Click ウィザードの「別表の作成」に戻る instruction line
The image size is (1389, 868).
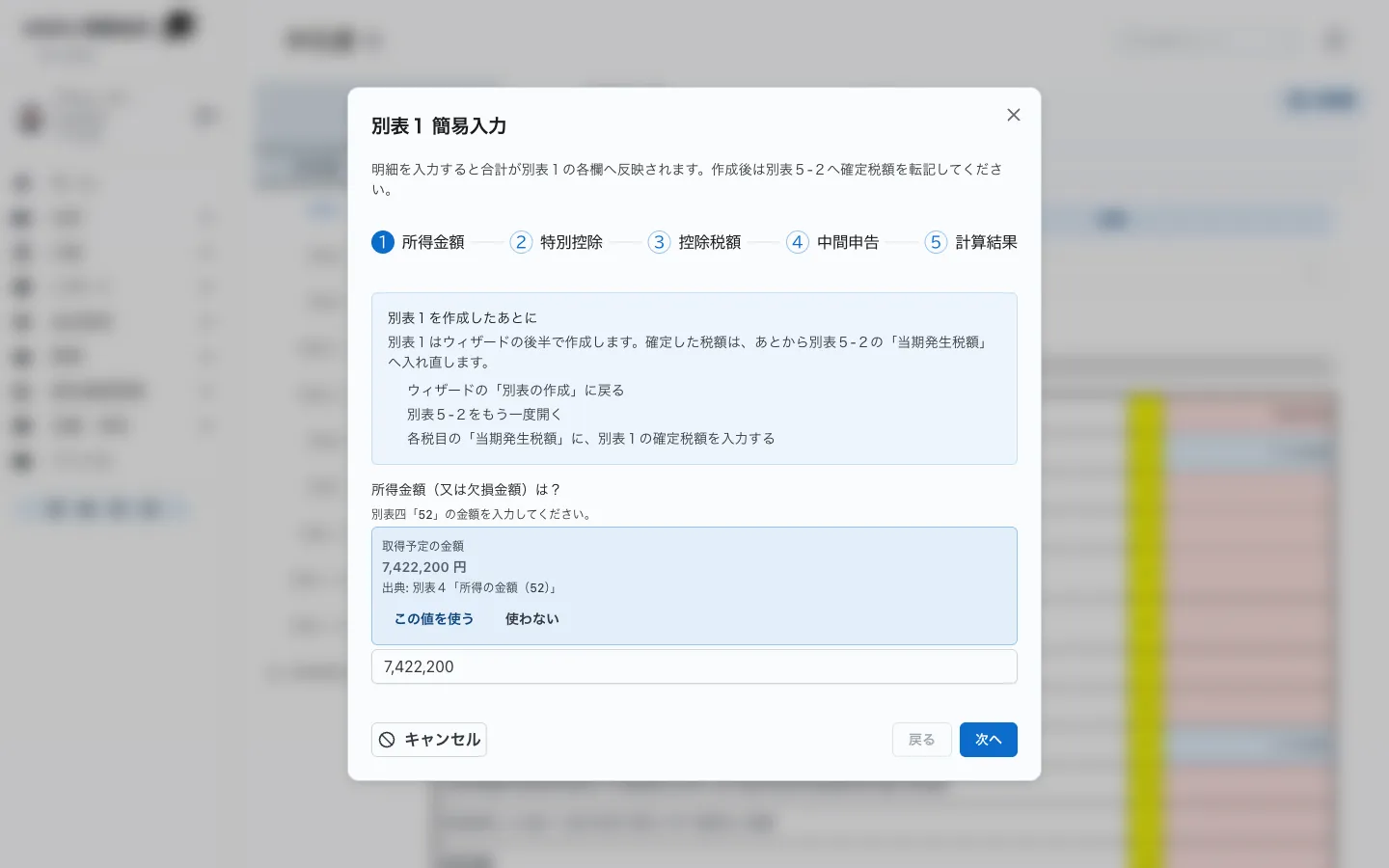click(516, 391)
